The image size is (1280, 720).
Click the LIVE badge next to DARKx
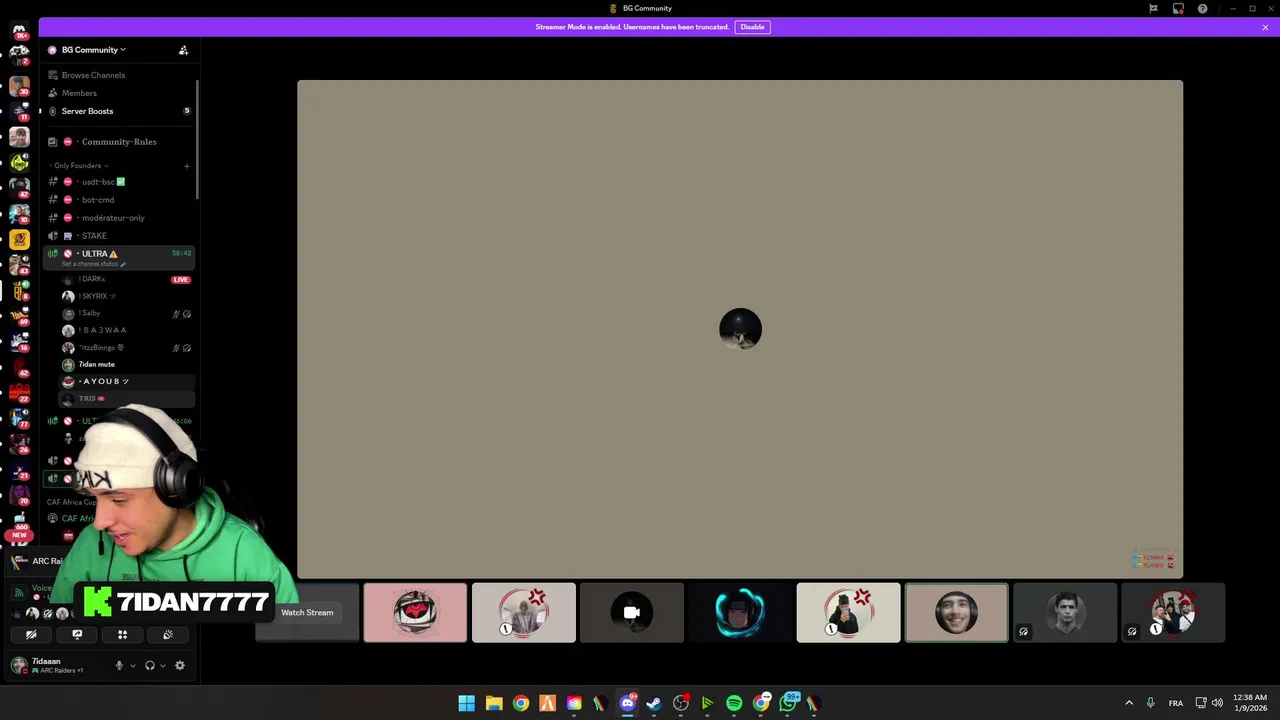coord(181,280)
